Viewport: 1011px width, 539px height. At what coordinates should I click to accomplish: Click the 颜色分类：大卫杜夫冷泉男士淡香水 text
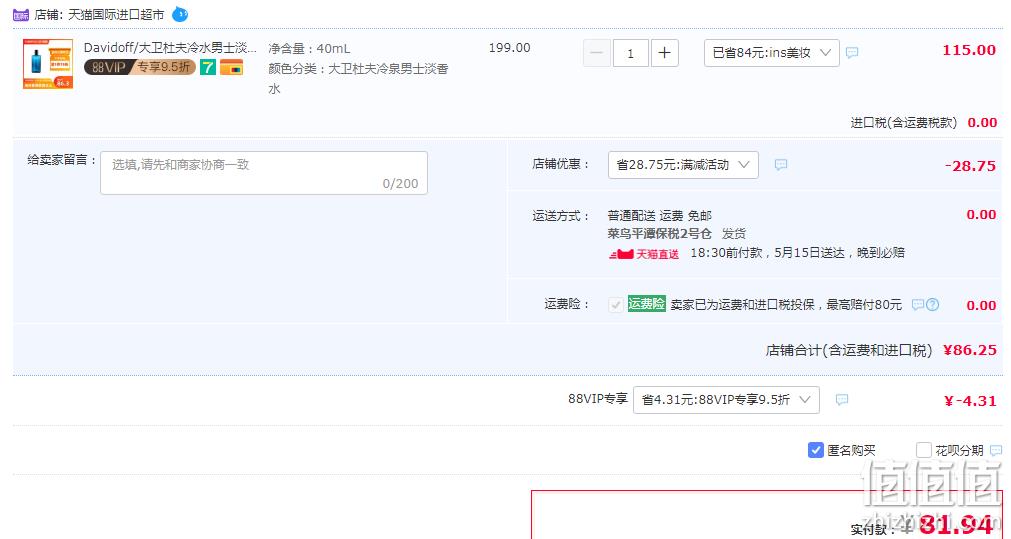358,78
